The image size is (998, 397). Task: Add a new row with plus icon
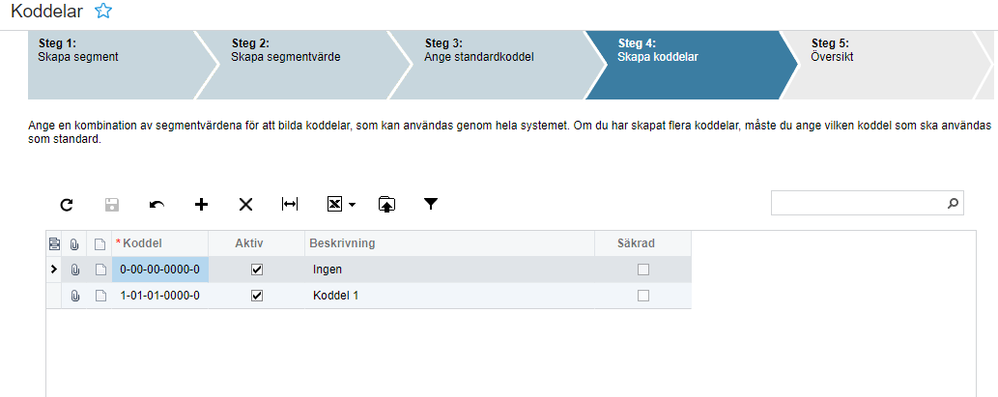point(201,204)
